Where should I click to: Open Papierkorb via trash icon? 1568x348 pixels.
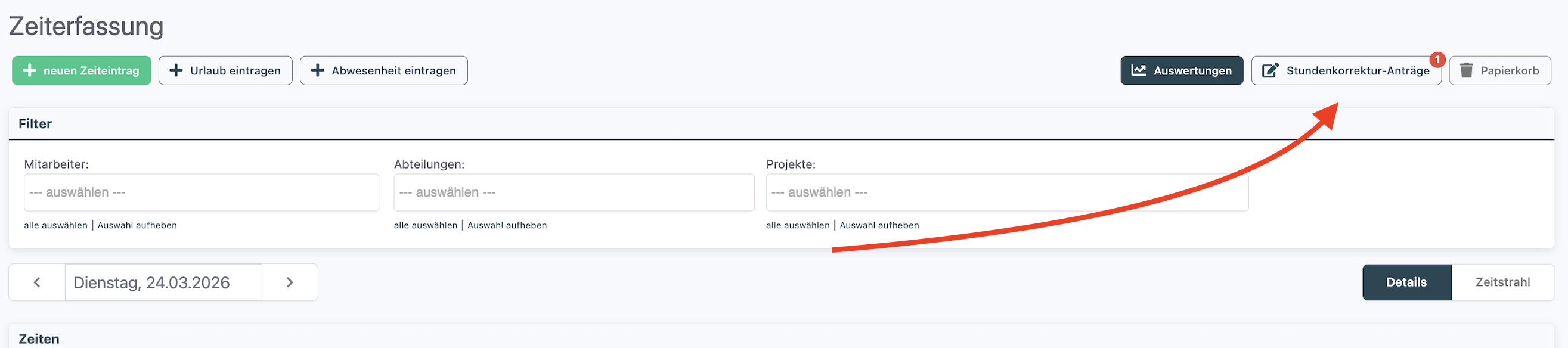1466,70
